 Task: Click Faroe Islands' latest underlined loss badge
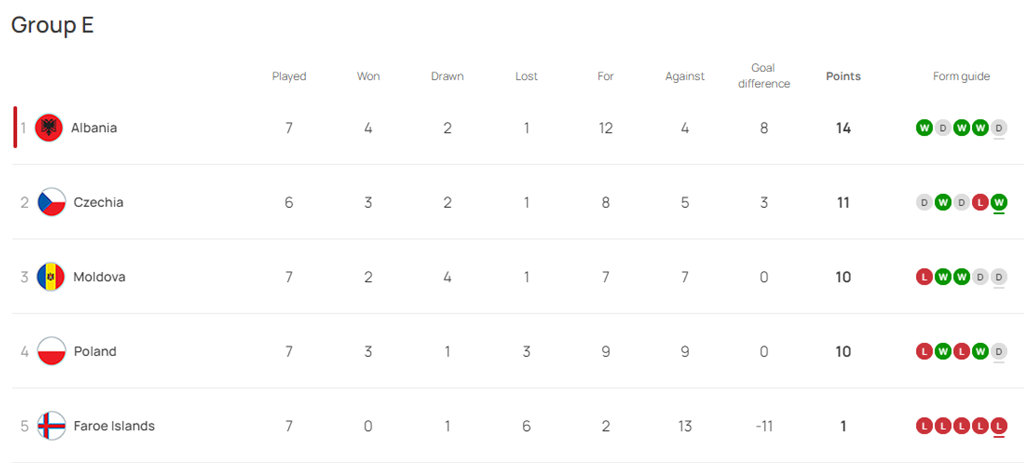[998, 426]
